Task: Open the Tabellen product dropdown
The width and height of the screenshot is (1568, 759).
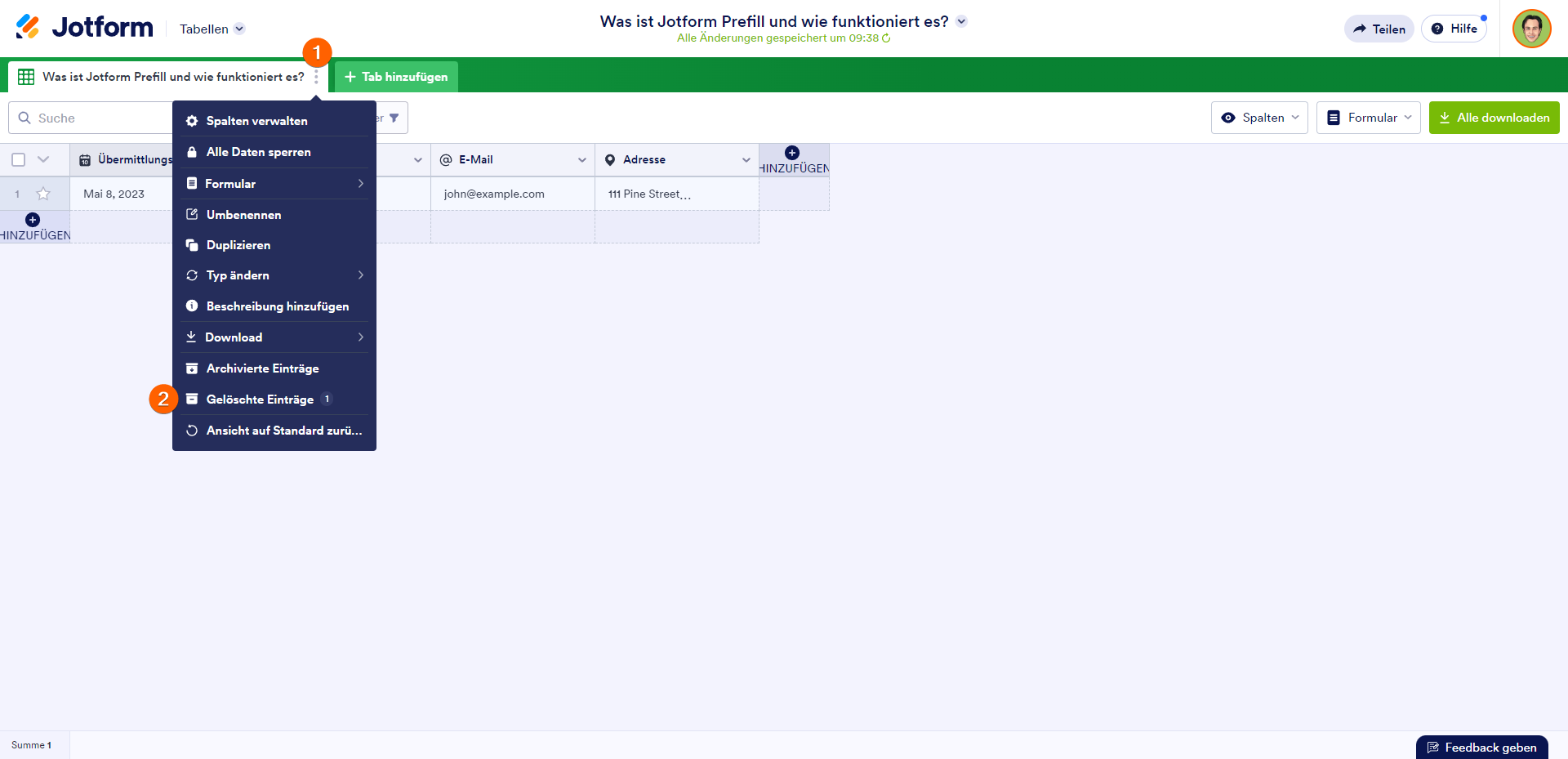Action: (x=212, y=29)
